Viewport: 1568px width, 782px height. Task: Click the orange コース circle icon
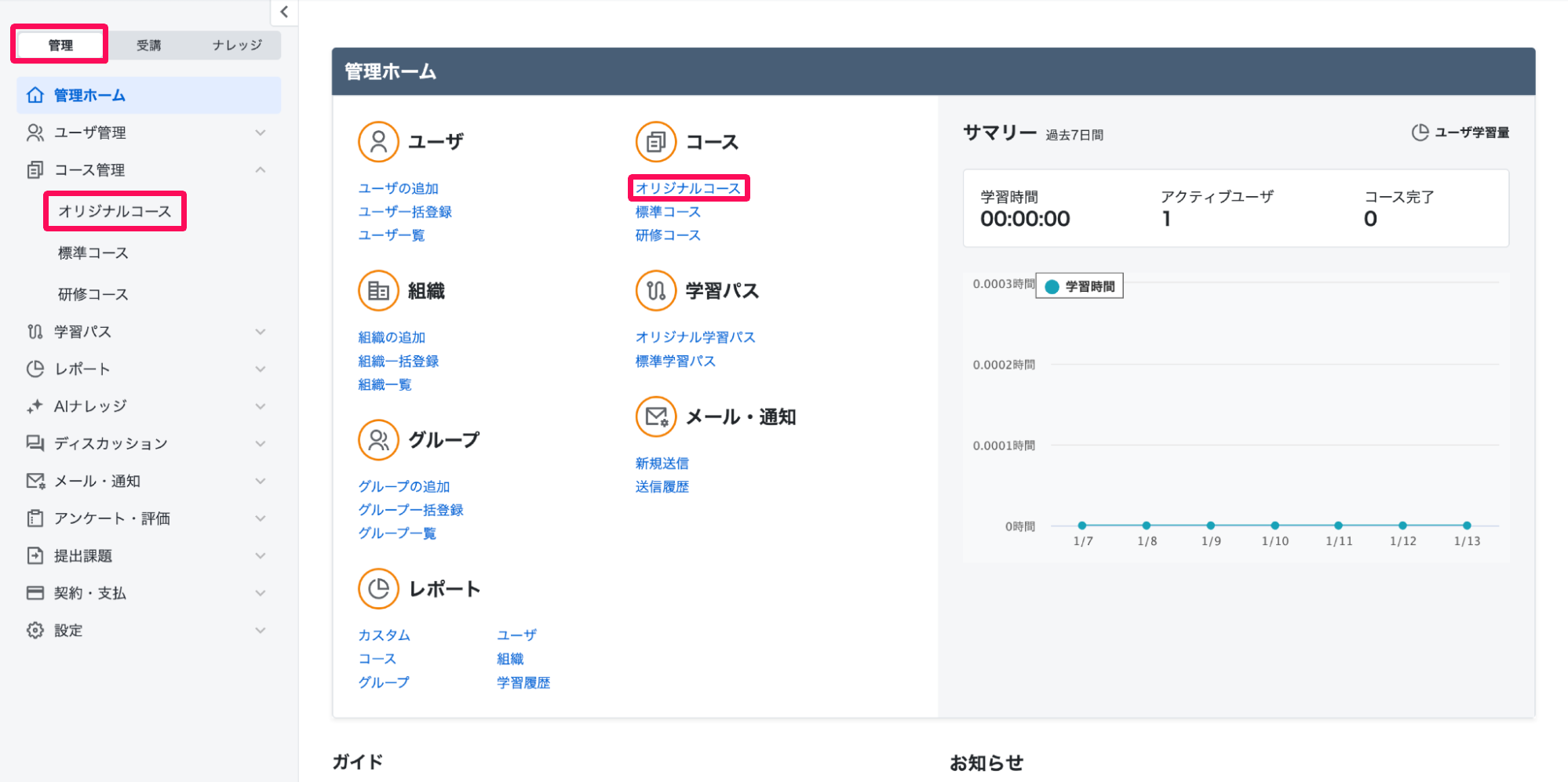(656, 142)
